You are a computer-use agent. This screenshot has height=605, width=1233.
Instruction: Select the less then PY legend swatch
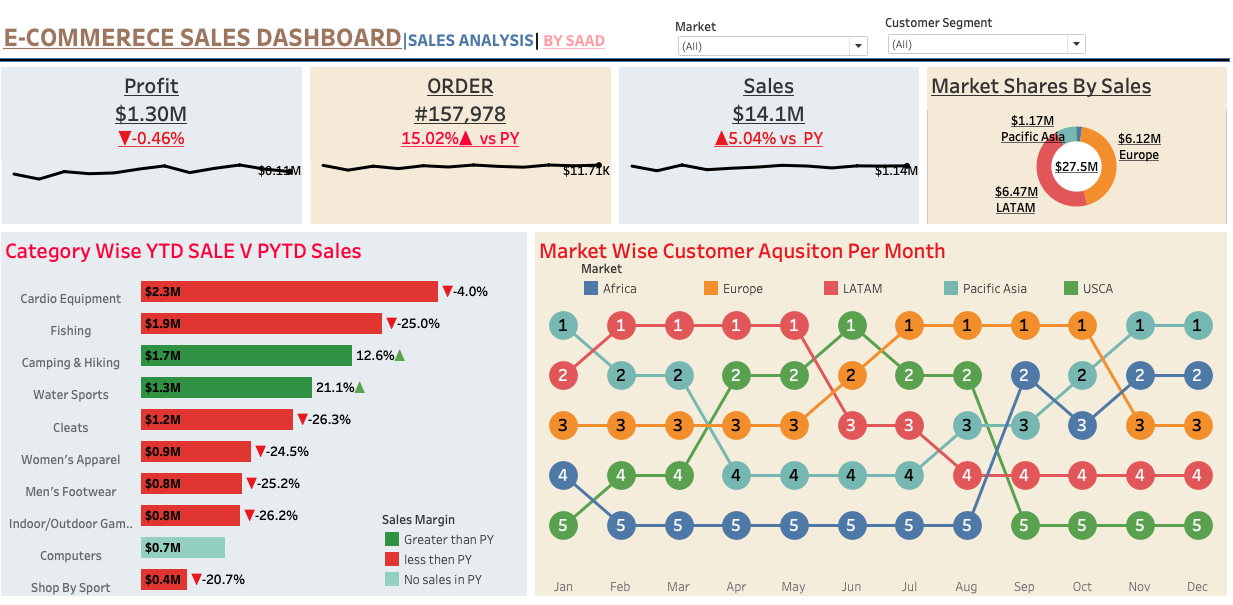390,559
